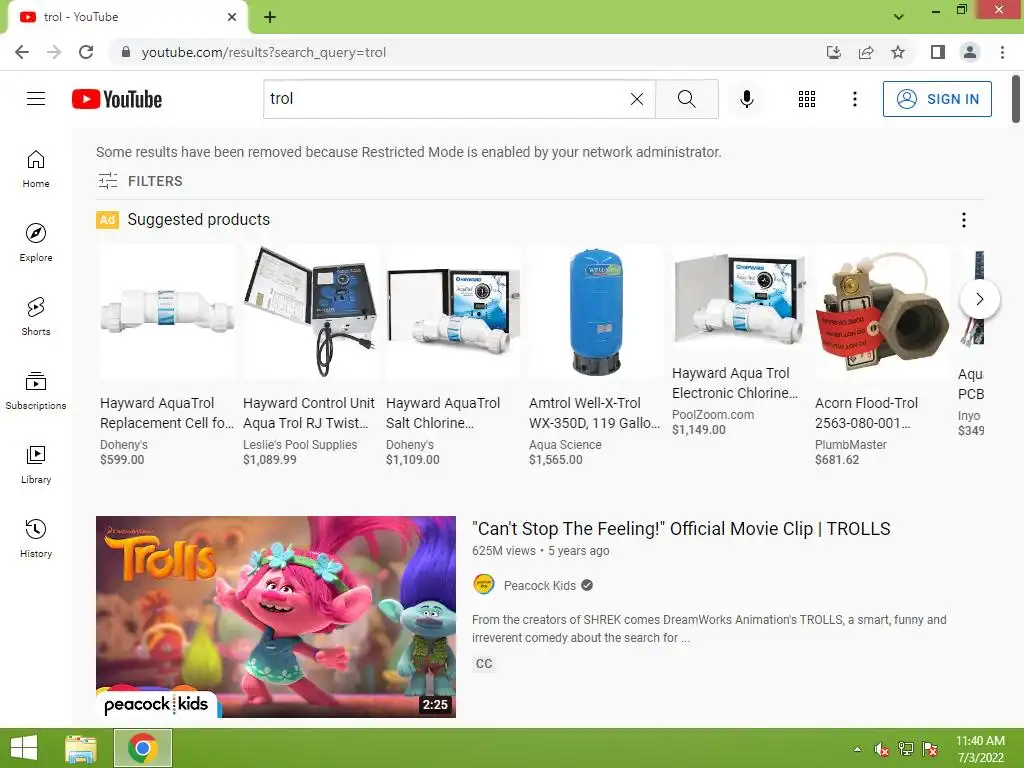Click the Aqua Science seller name
The height and width of the screenshot is (768, 1024).
(x=565, y=445)
